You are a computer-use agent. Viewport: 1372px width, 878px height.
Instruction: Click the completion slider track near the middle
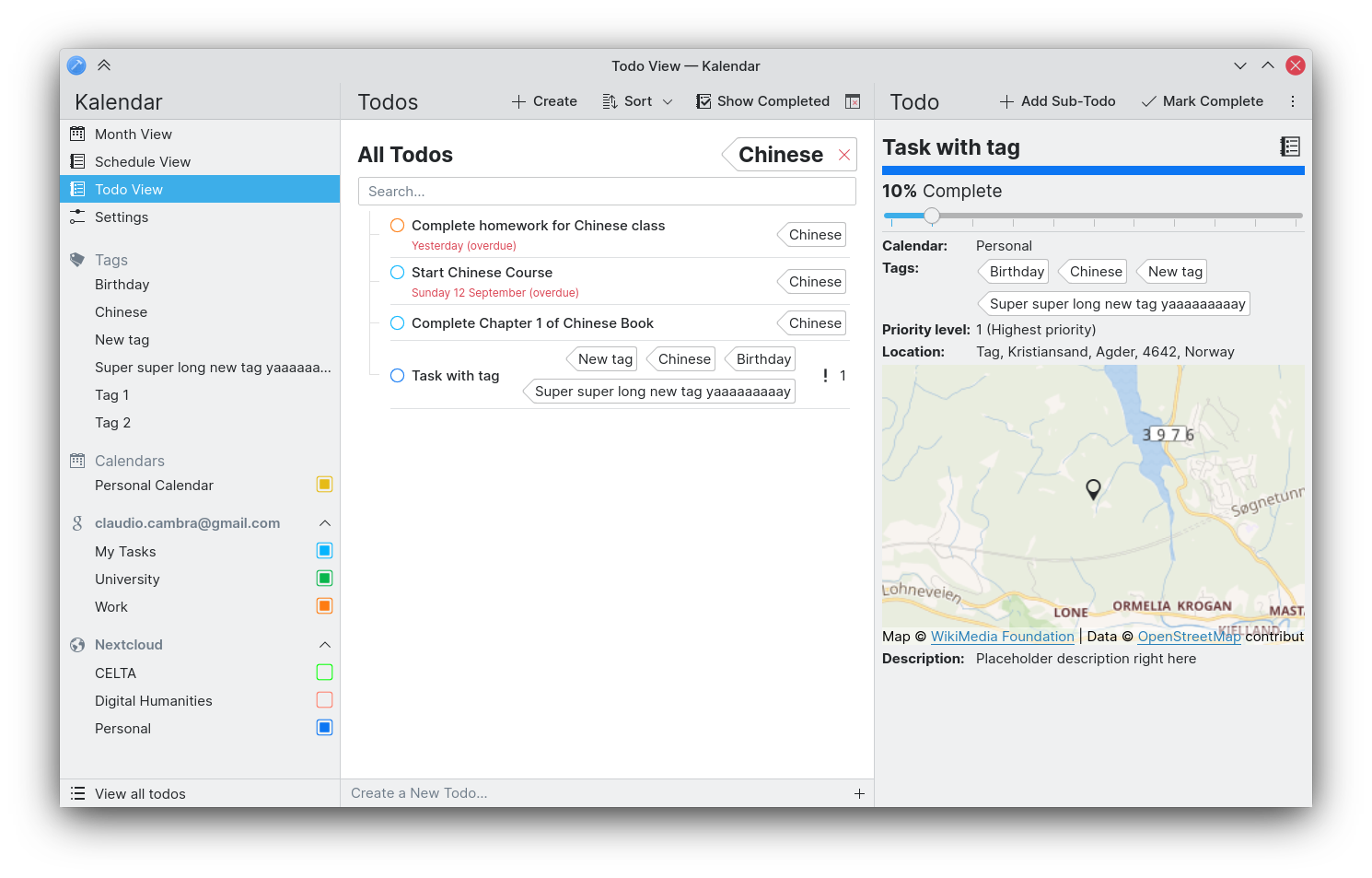coord(1094,216)
